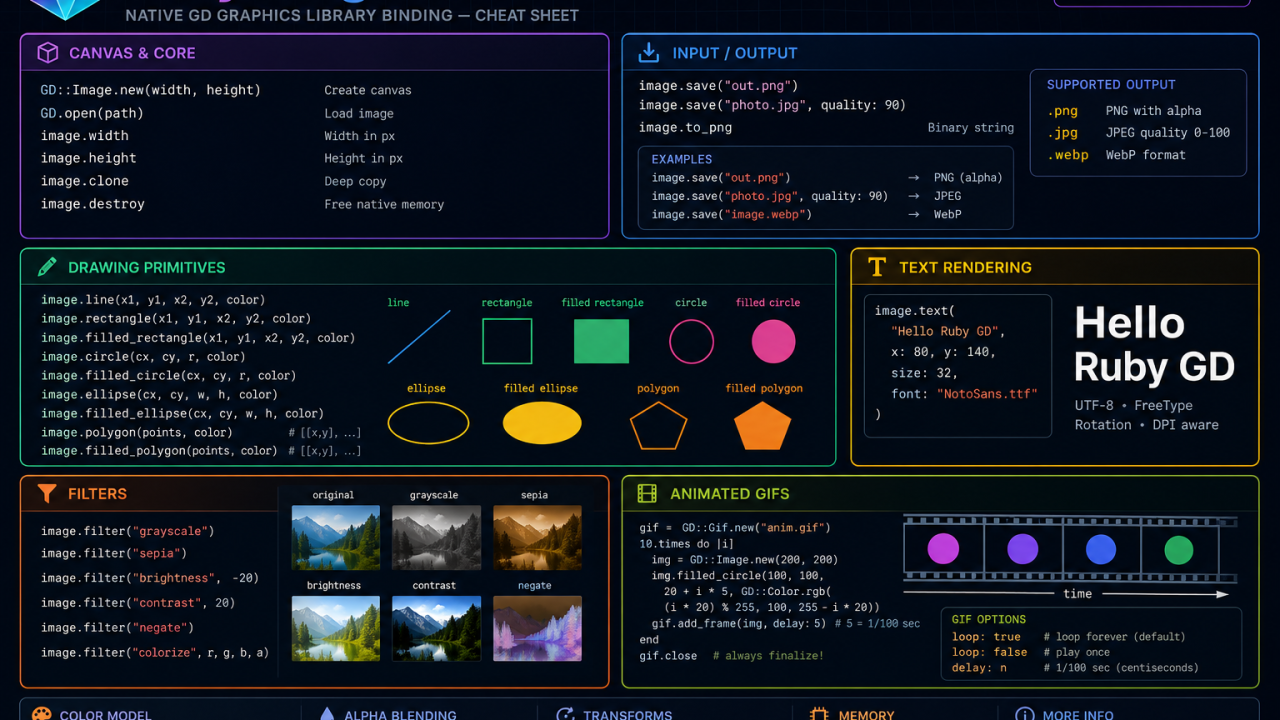Click the image.filter("brightness", -20) line

[x=150, y=578]
